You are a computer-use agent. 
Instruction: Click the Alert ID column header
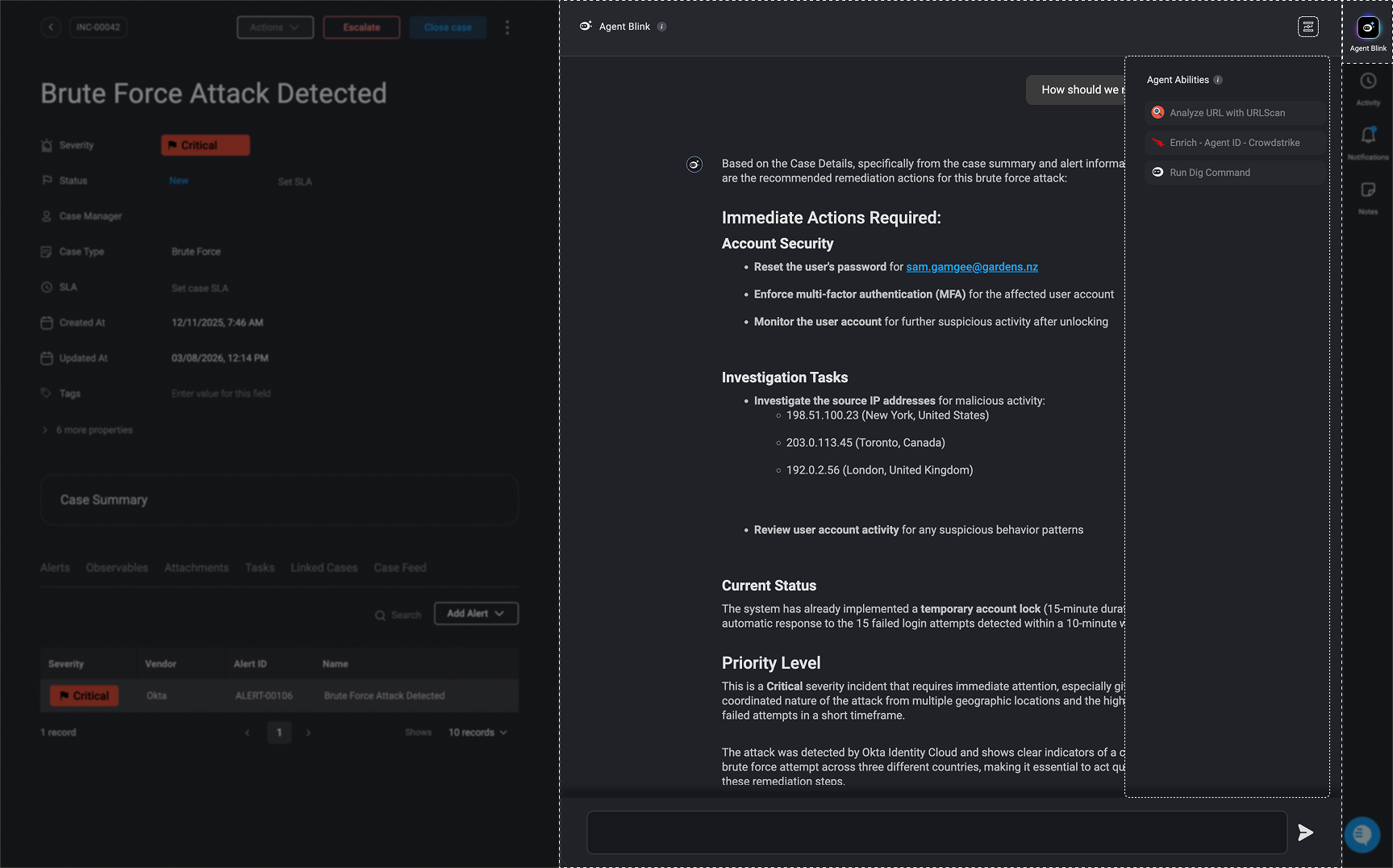click(x=250, y=664)
